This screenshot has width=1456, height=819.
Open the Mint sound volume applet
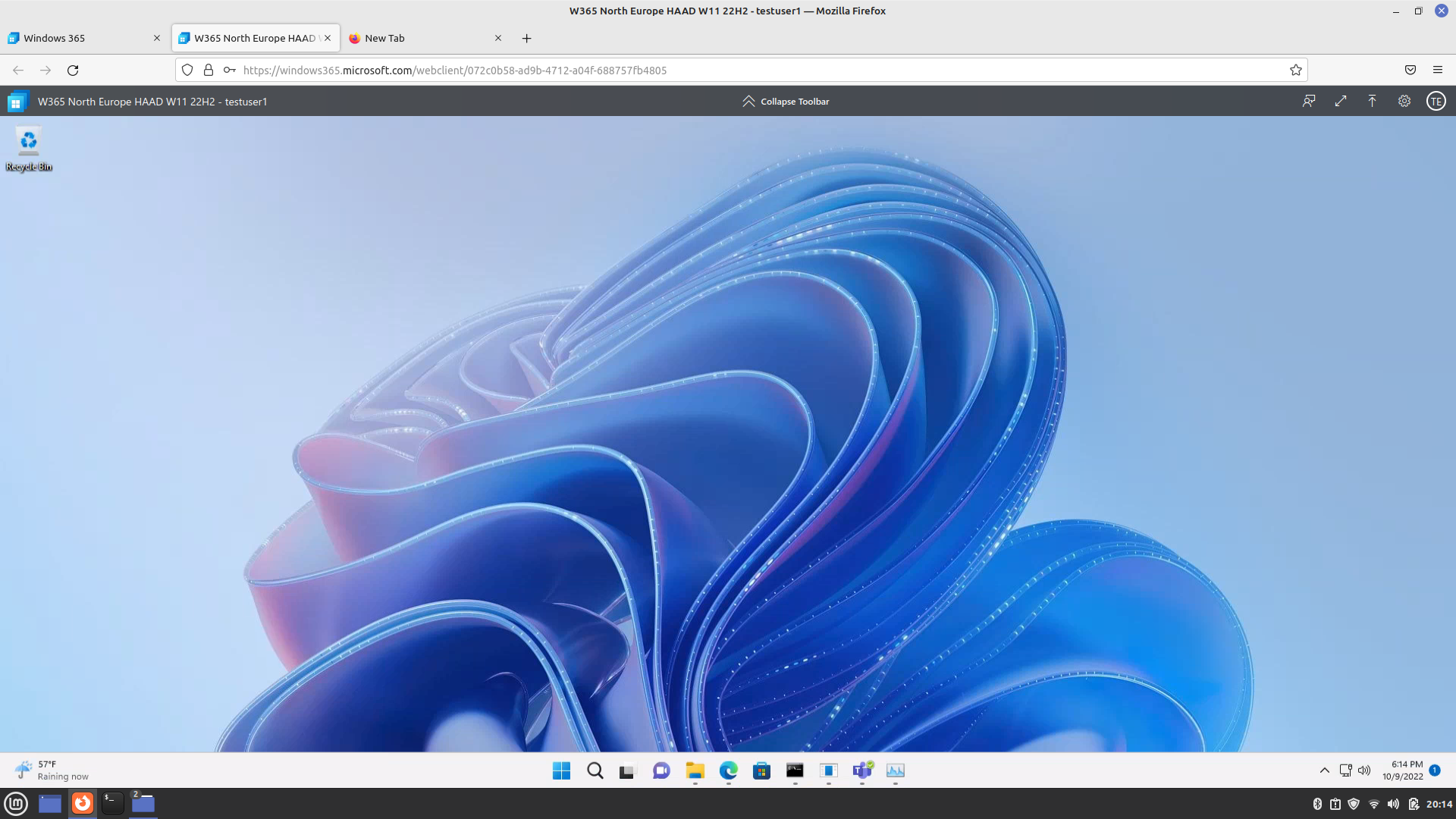[x=1394, y=805]
